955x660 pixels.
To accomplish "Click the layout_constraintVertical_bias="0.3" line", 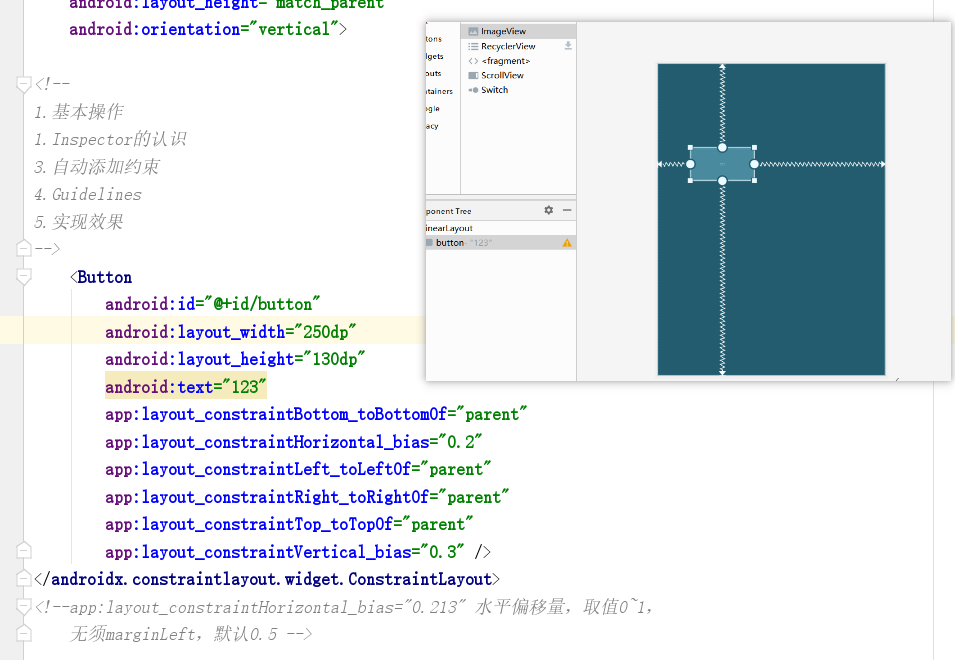I will [297, 552].
